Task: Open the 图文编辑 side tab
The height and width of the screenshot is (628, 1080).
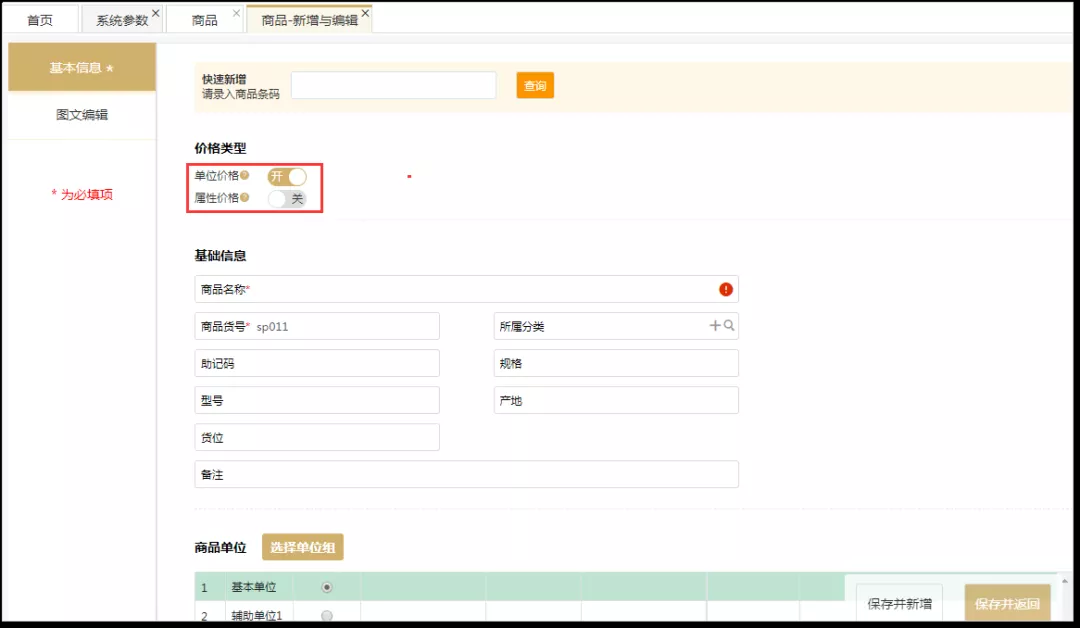Action: coord(82,115)
